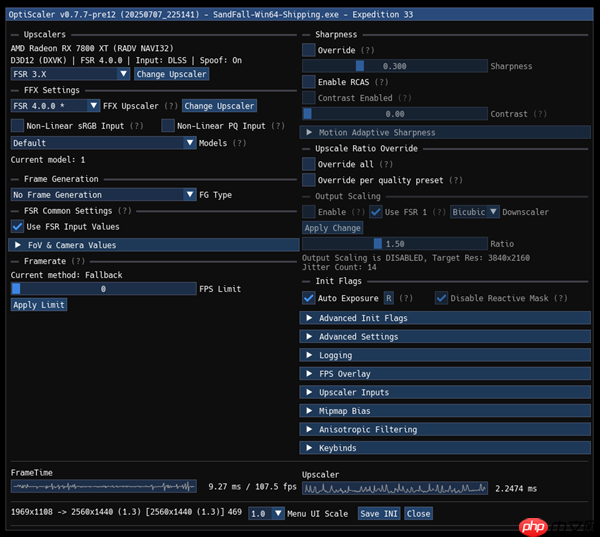Expand Advanced Settings section

[445, 336]
